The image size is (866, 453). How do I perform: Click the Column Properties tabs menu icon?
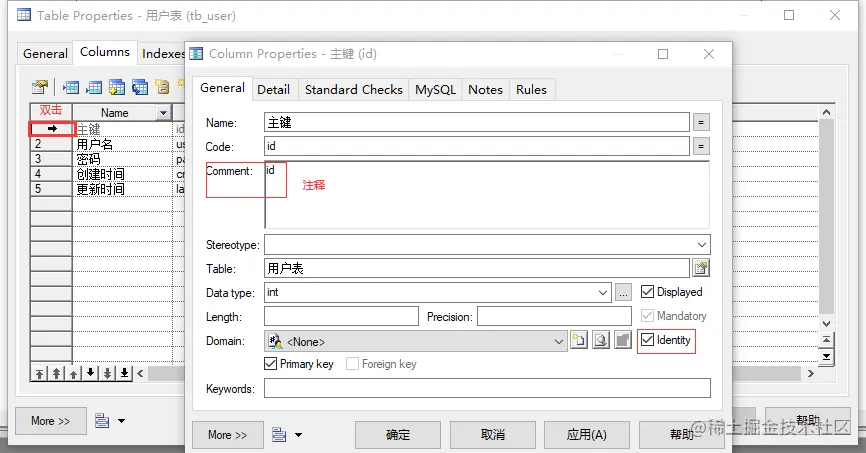(x=279, y=435)
